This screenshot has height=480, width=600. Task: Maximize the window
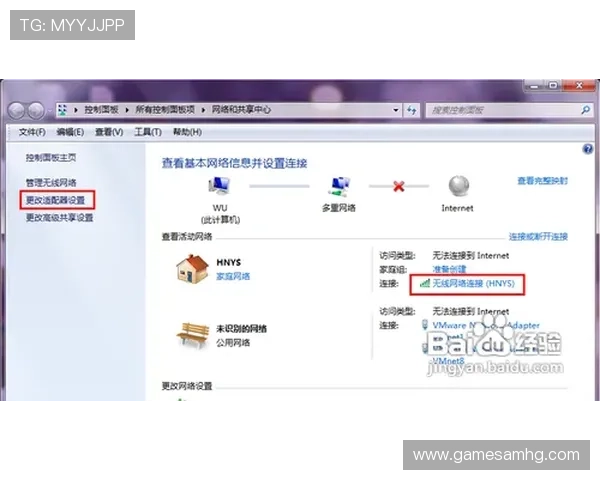(x=553, y=86)
